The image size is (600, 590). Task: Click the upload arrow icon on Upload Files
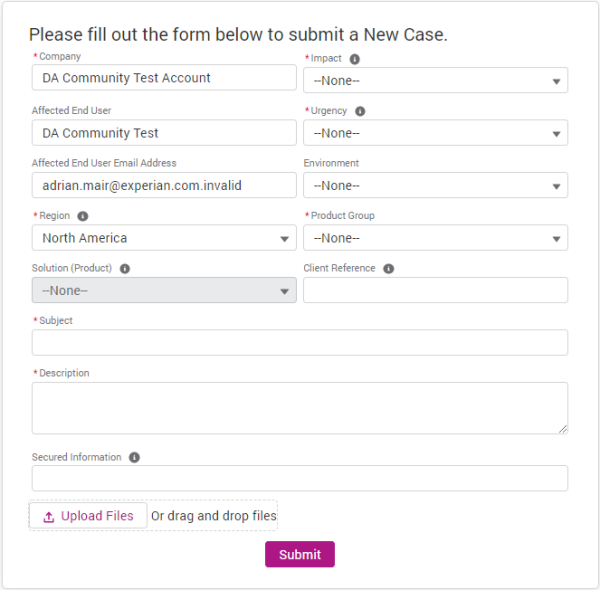point(49,517)
